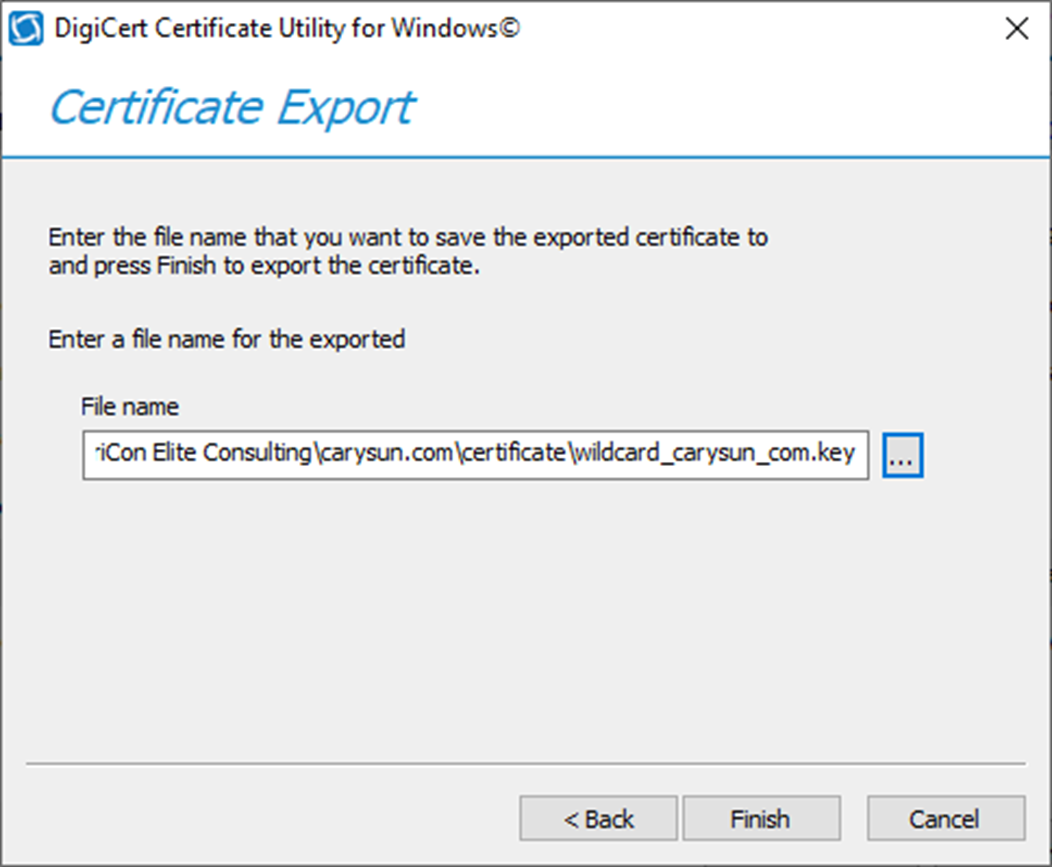The image size is (1052, 867).
Task: Click the DigiCert logo icon in title bar
Action: [x=26, y=29]
